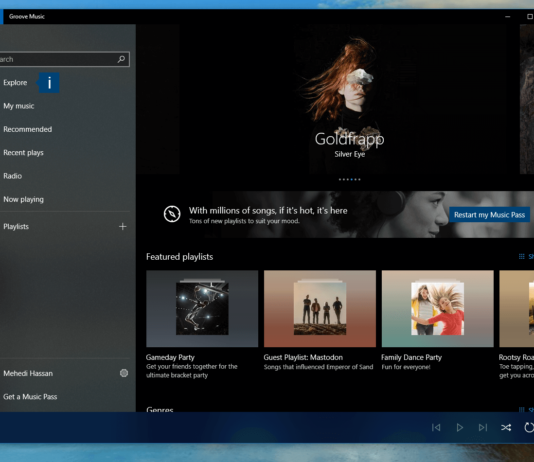Click Get a Music Pass link

pyautogui.click(x=30, y=397)
